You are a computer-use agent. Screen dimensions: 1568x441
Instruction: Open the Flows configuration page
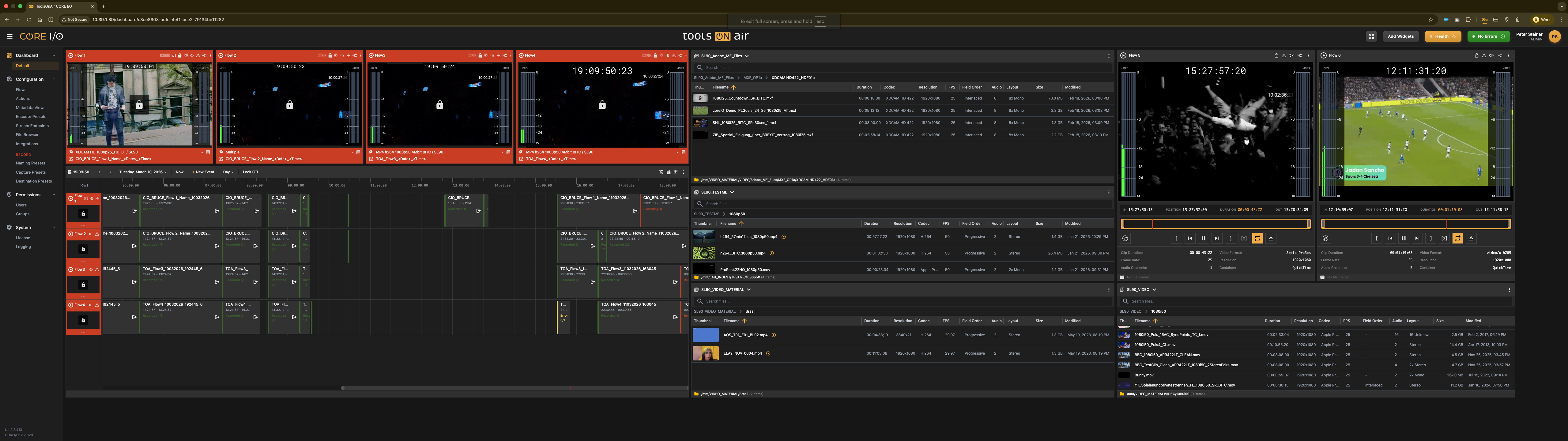point(21,89)
